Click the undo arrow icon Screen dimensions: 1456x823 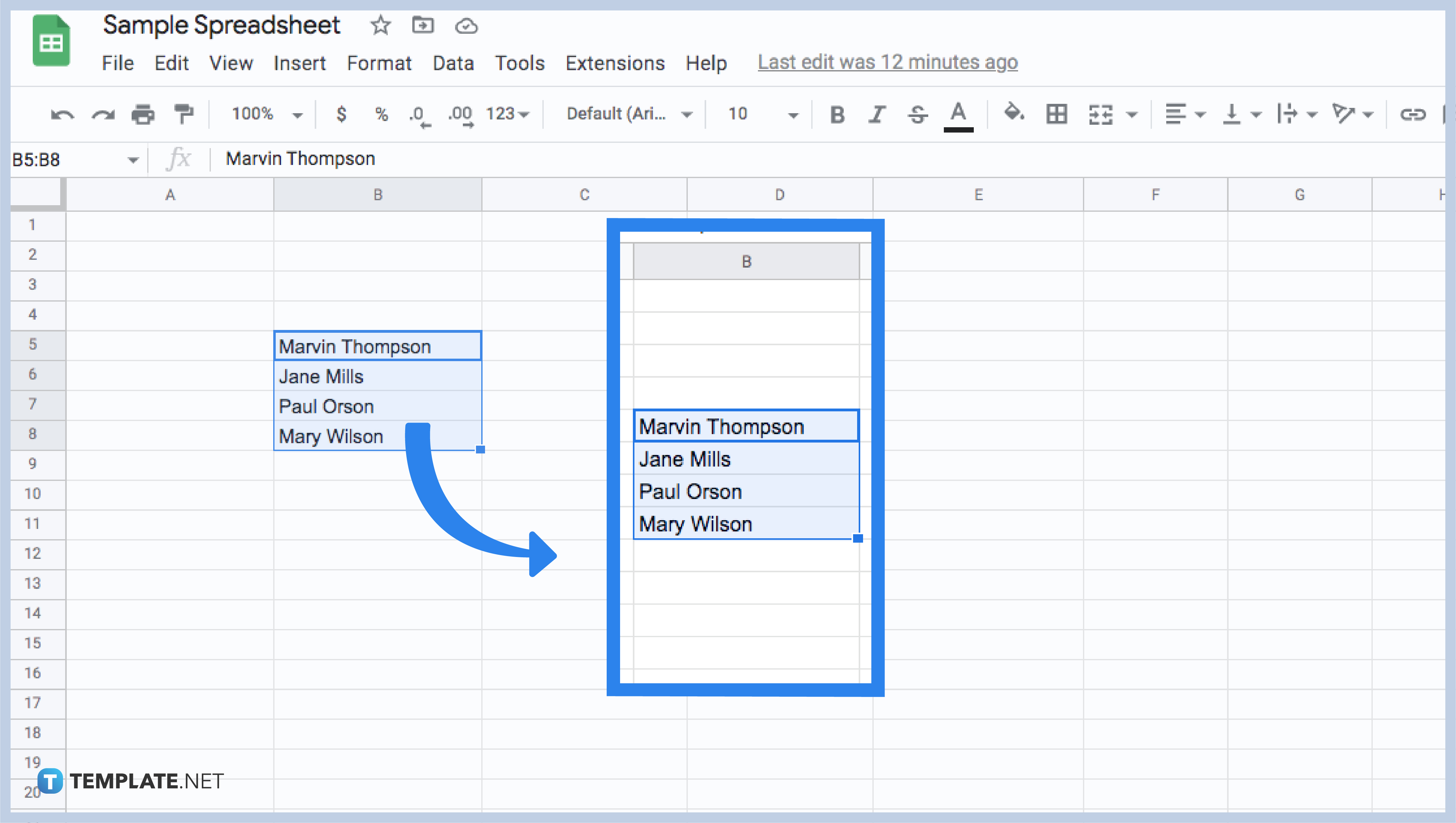(62, 113)
